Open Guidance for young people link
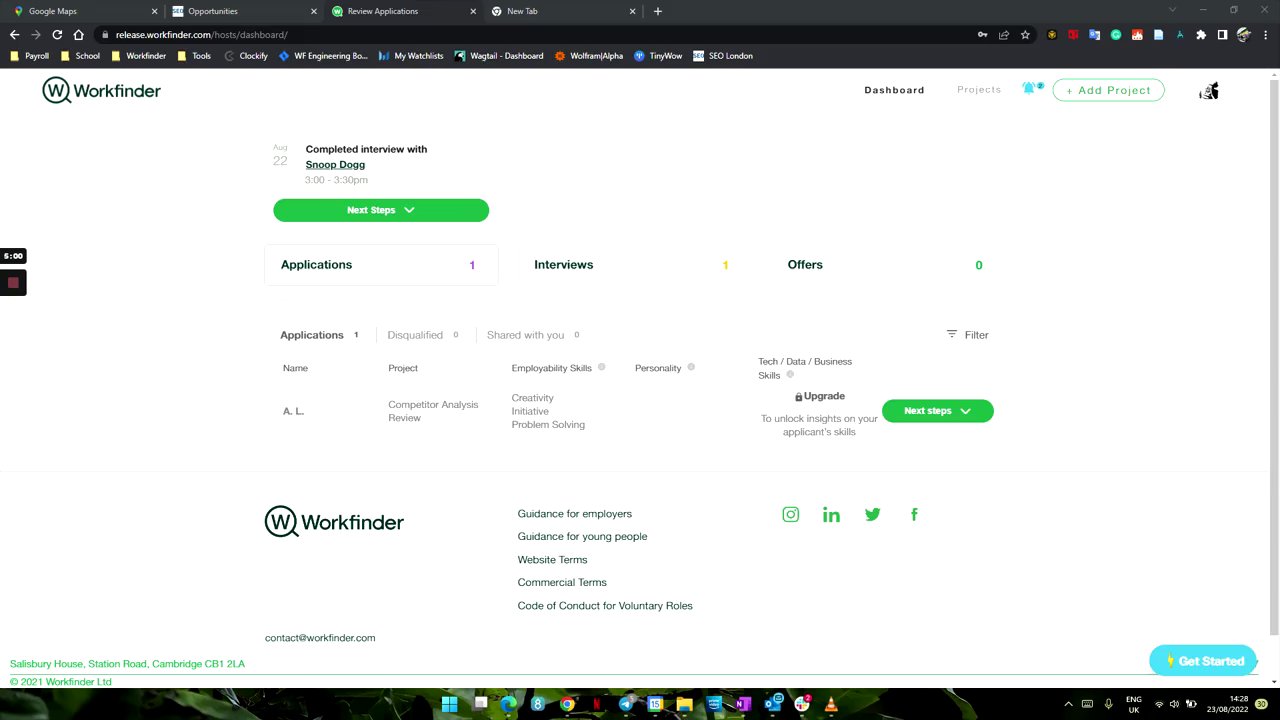 (582, 536)
